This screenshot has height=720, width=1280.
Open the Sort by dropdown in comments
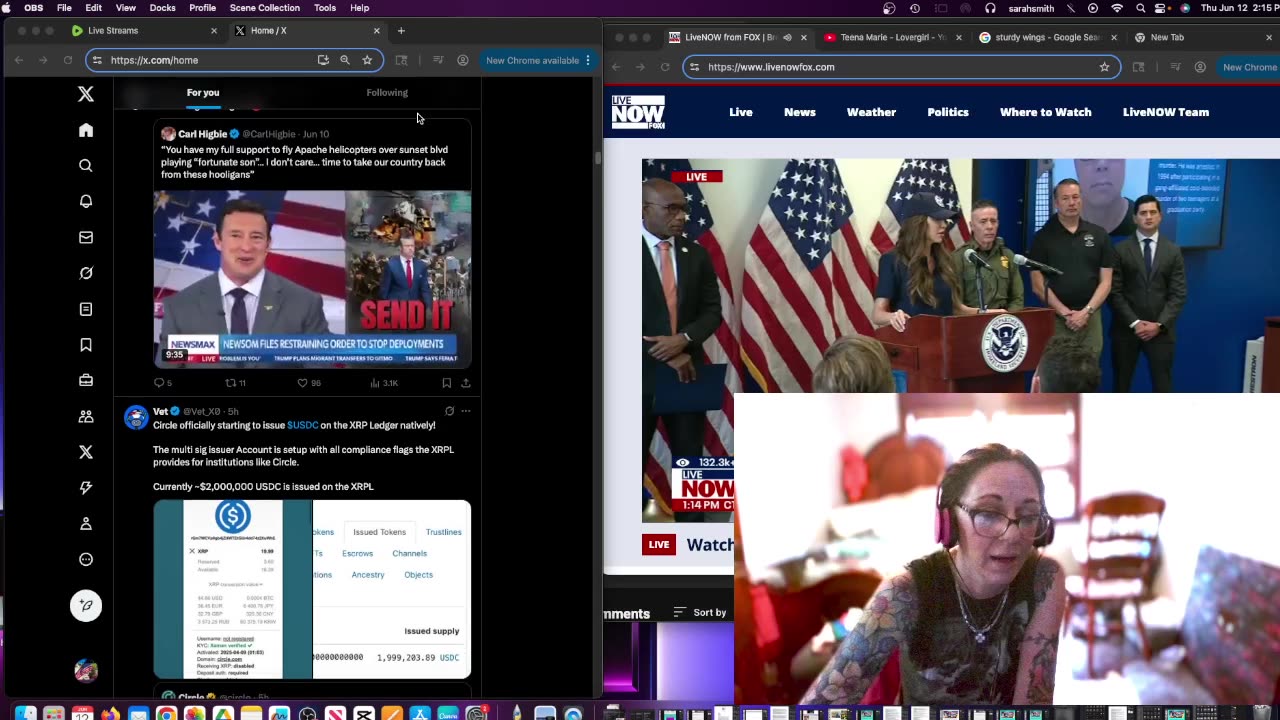click(x=700, y=612)
